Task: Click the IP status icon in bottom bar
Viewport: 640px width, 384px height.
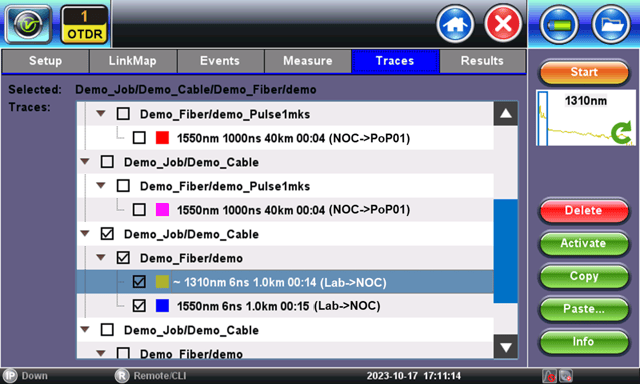Action: tap(10, 375)
